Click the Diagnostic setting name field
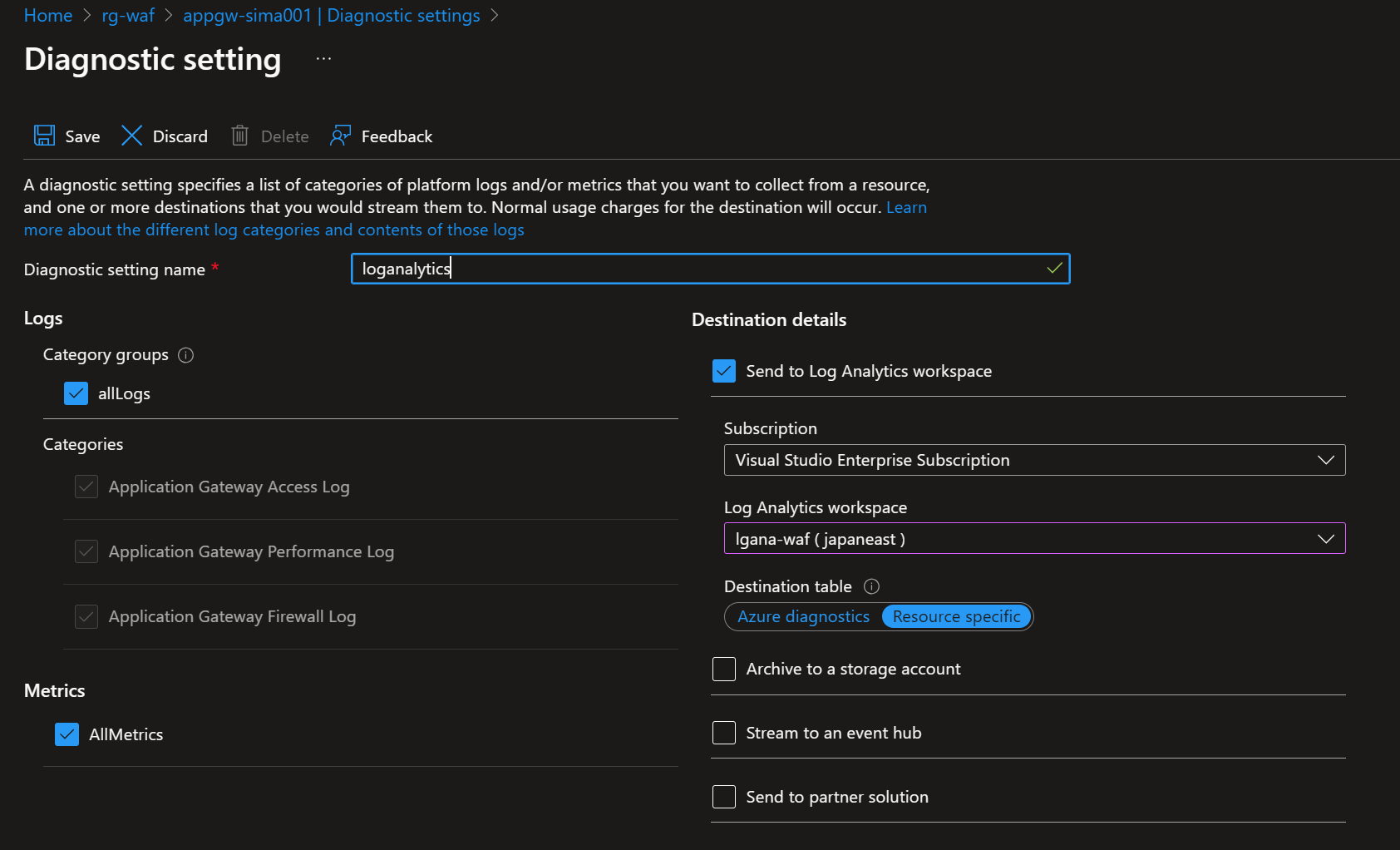Viewport: 1400px width, 850px height. (x=698, y=269)
